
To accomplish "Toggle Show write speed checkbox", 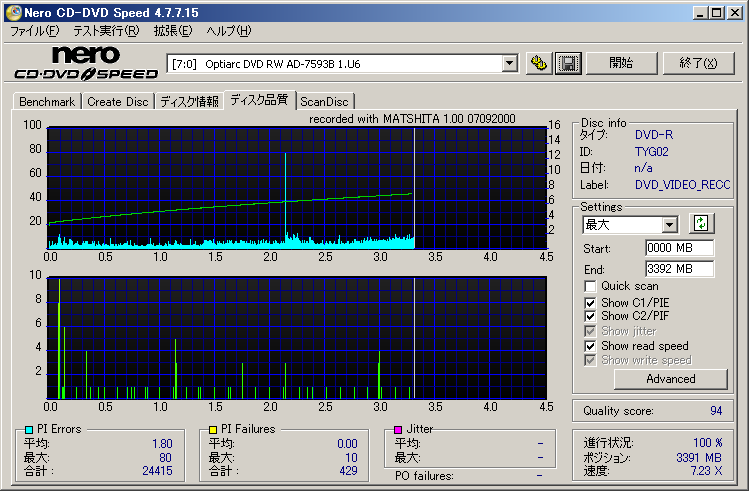I will coord(590,360).
